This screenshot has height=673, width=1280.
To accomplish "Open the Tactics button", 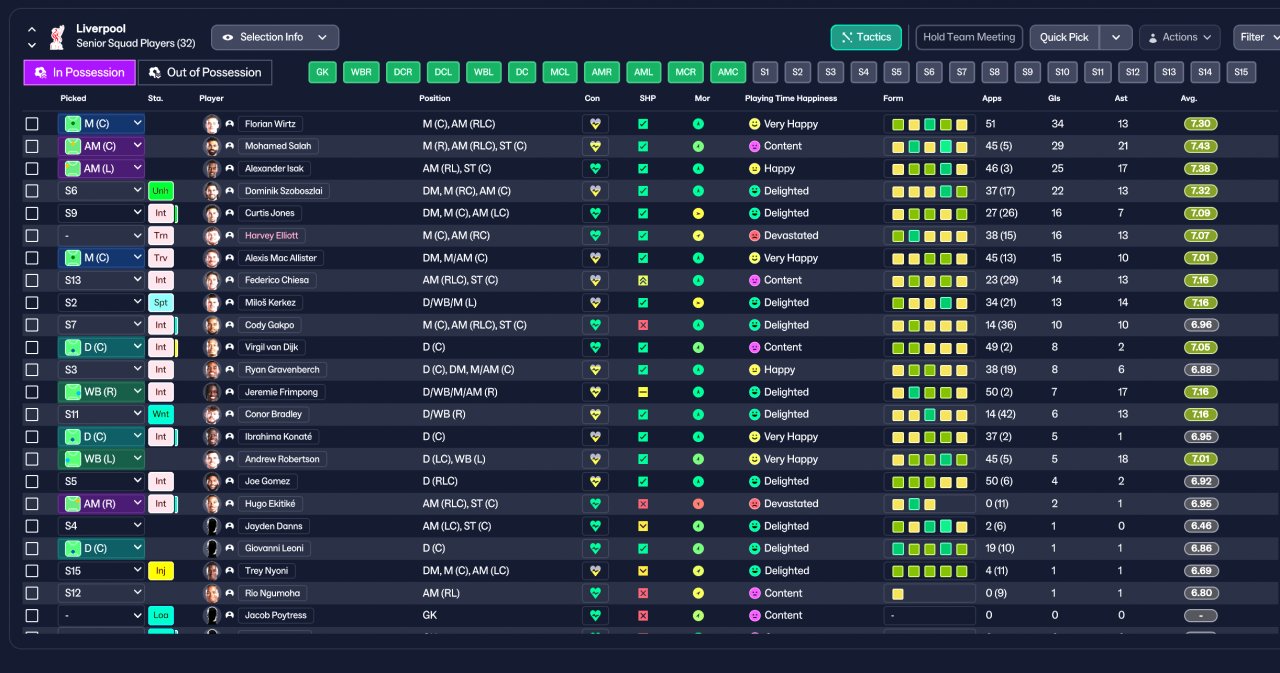I will [866, 37].
